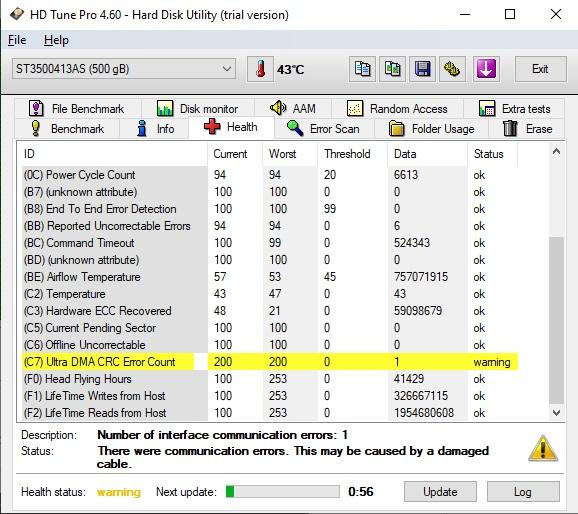The width and height of the screenshot is (578, 514).
Task: Open options via the tools icon
Action: pos(452,69)
